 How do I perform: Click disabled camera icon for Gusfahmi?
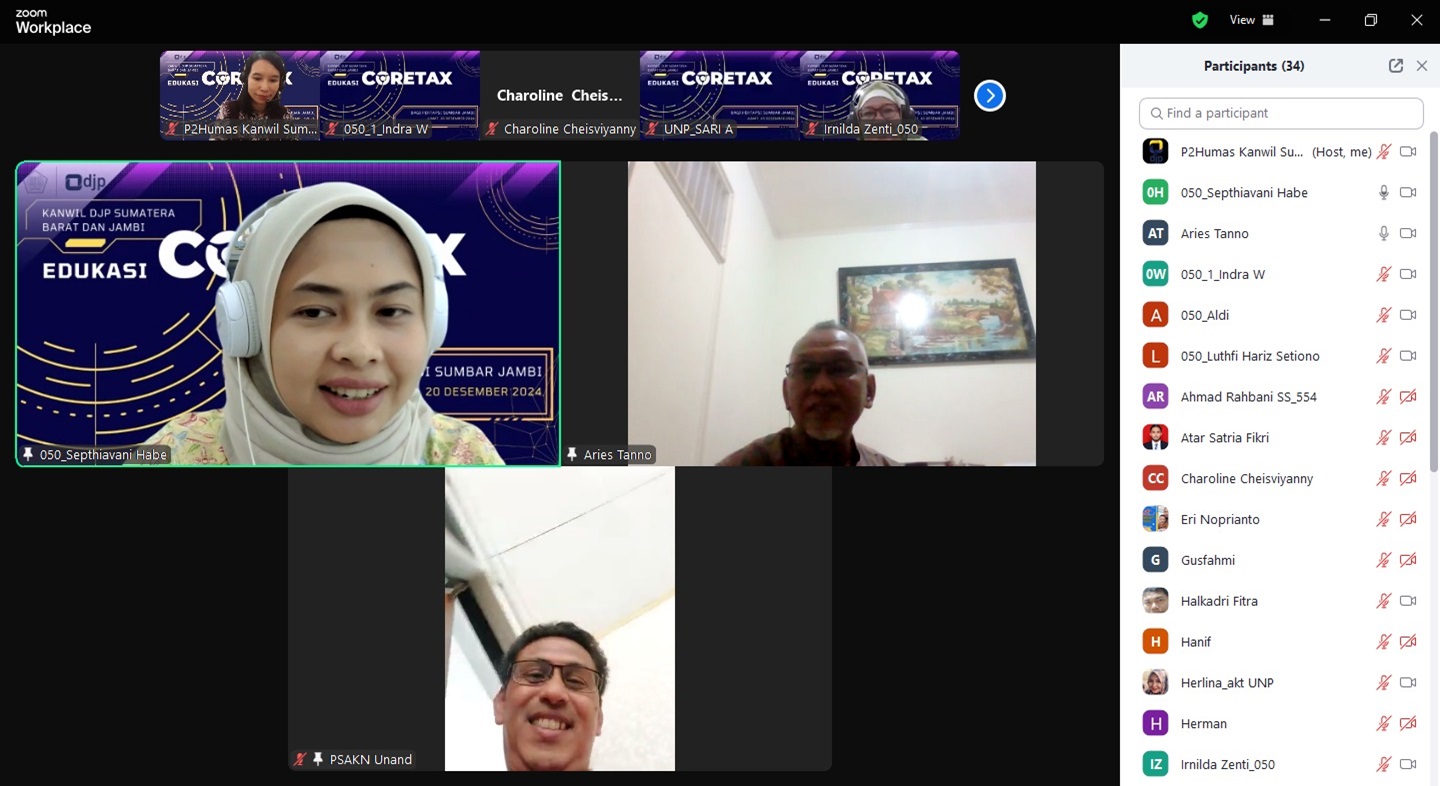[x=1408, y=561]
